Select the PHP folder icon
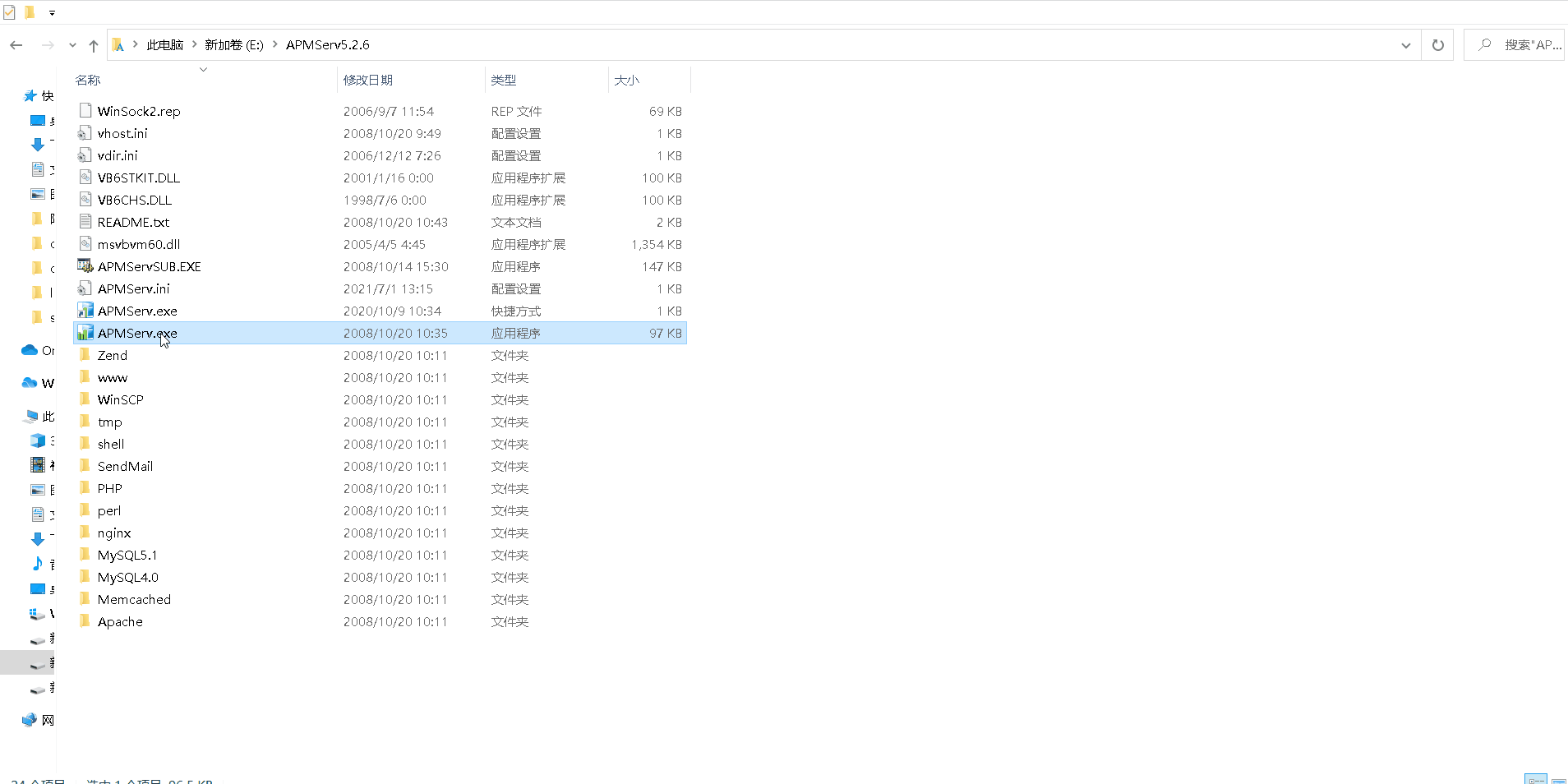1568x784 pixels. point(85,487)
